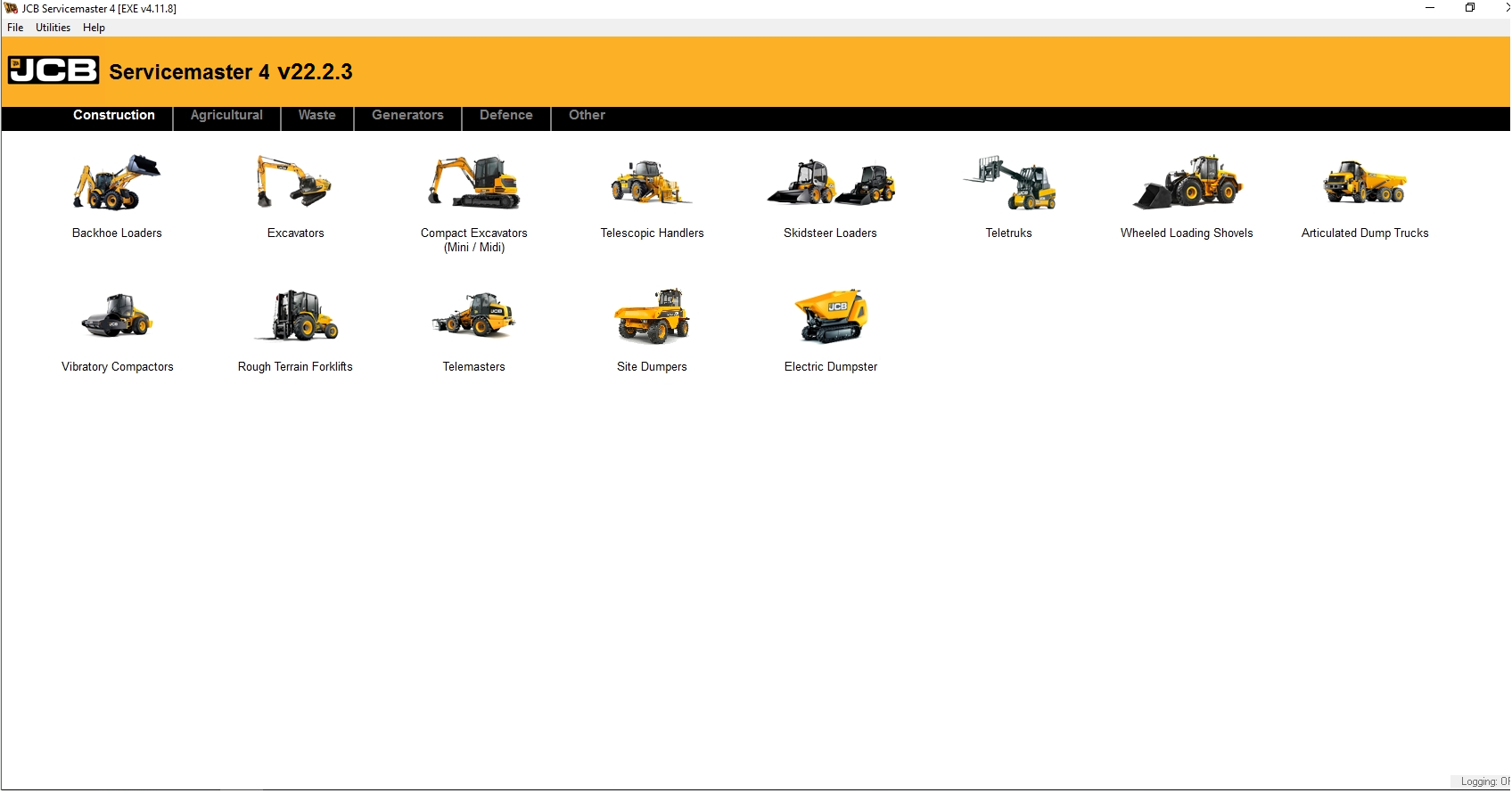
Task: Select the Rough Terrain Forklifts icon
Action: click(x=296, y=315)
